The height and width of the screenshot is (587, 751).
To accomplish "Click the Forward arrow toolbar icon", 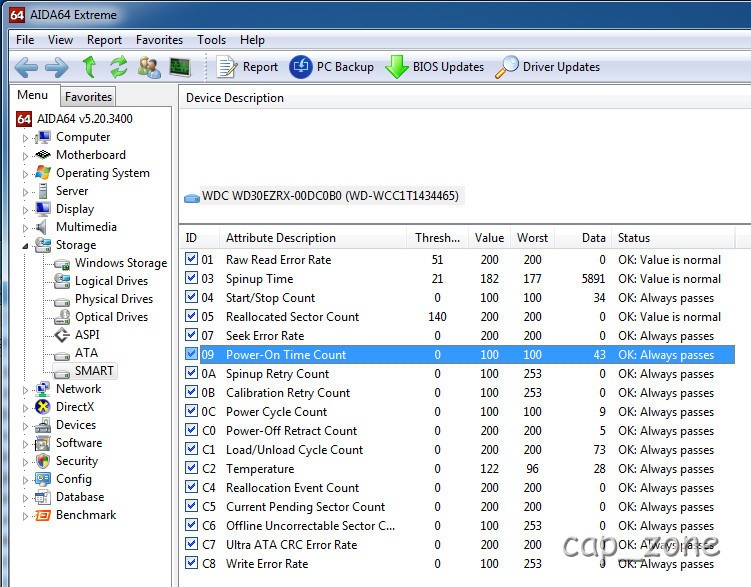I will [x=57, y=67].
